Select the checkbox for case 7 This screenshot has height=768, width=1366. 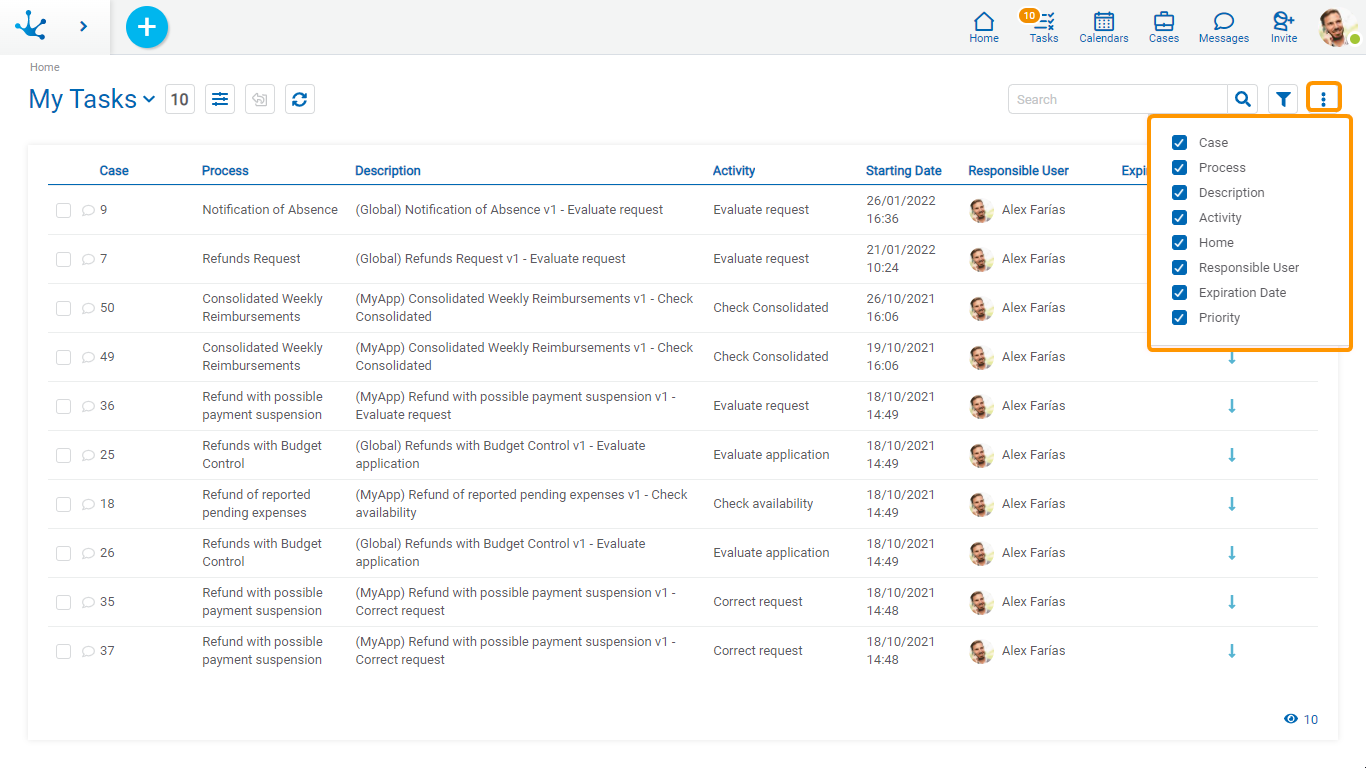coord(63,259)
